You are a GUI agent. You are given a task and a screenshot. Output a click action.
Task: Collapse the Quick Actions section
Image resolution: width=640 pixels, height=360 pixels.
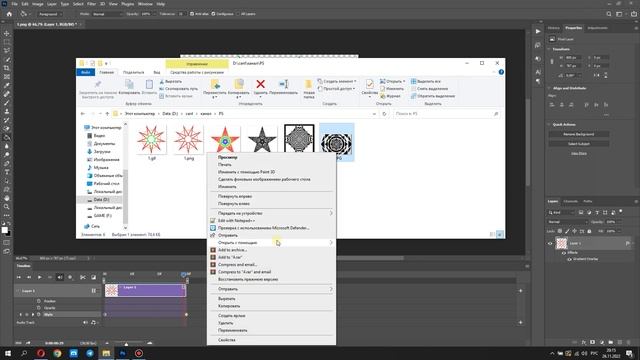[x=549, y=124]
